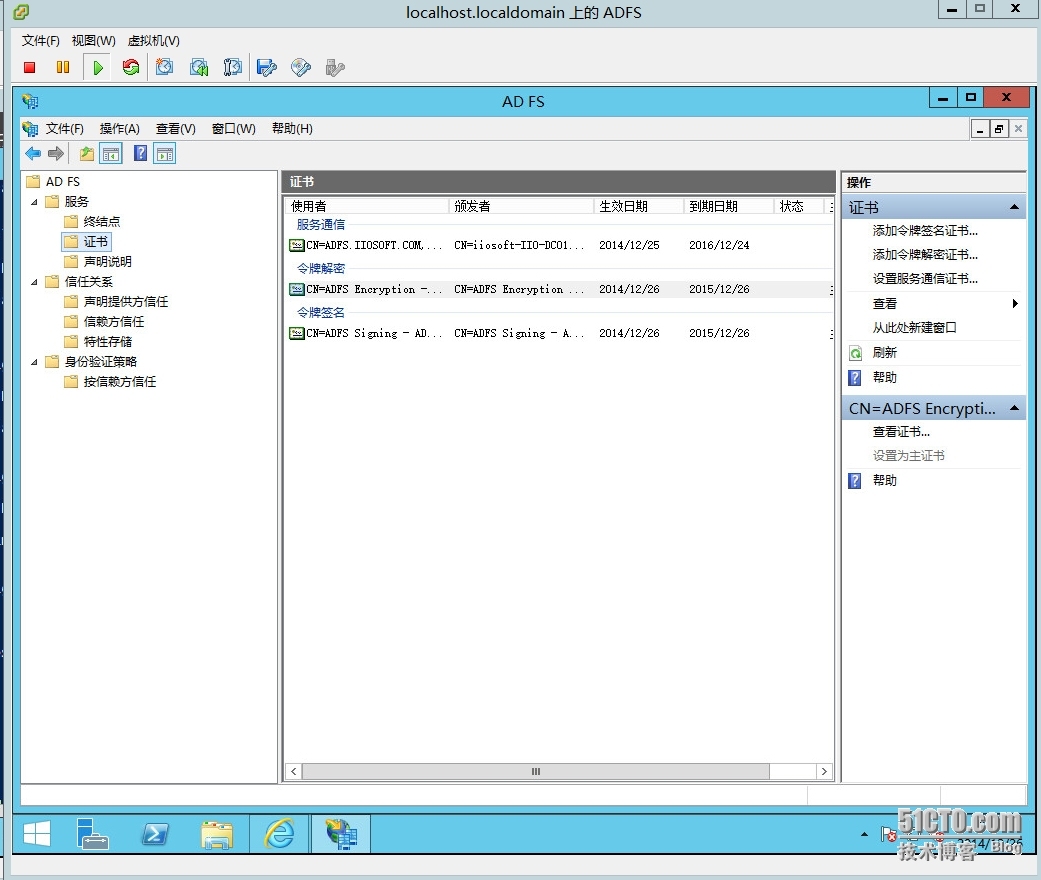The width and height of the screenshot is (1041, 880).
Task: Click the blue help icon in MMC toolbar
Action: (140, 153)
